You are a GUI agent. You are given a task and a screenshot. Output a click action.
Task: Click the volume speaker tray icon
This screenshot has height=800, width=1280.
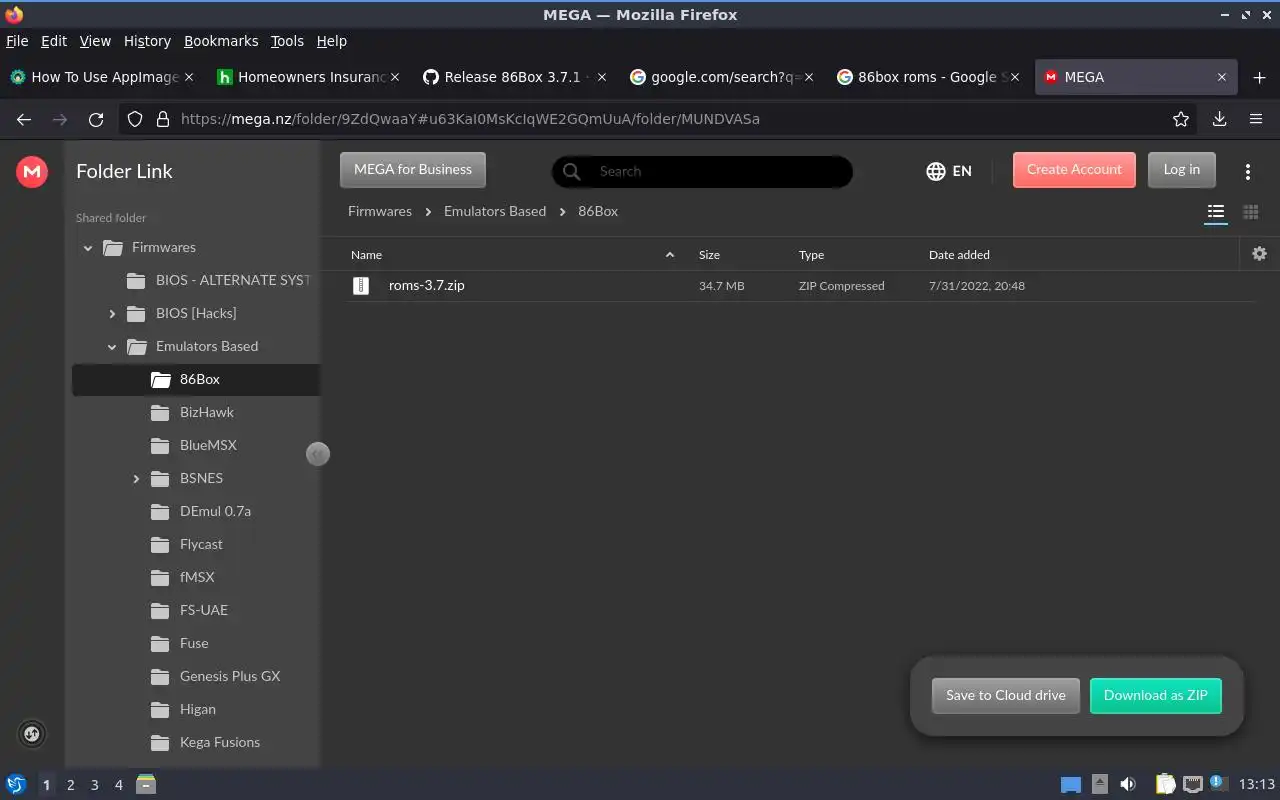[x=1127, y=785]
